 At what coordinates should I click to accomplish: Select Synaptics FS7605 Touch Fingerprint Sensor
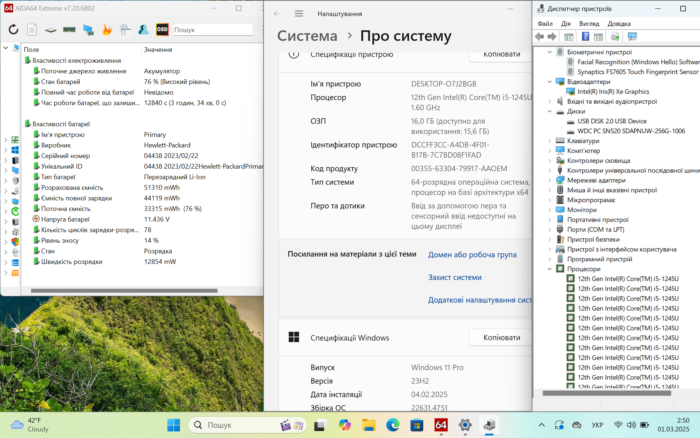click(x=638, y=72)
